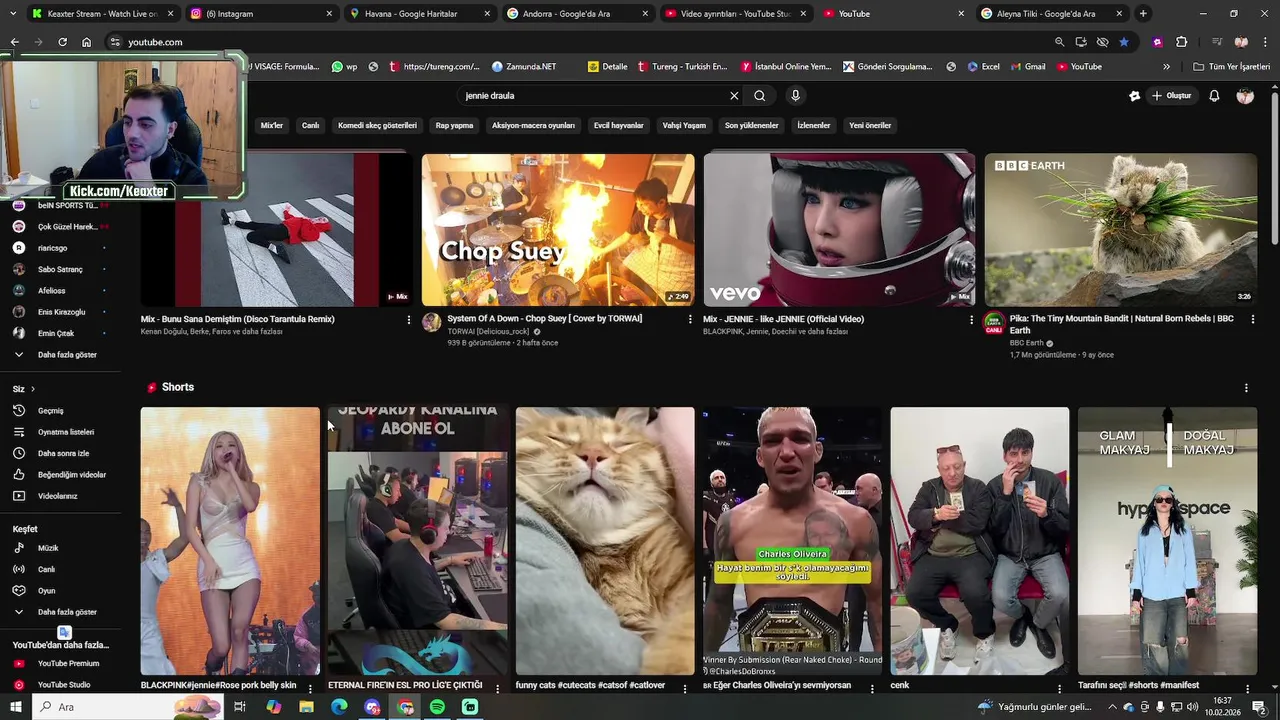Open Chrome tab search dropdown arrow
The image size is (1280, 720).
coord(14,14)
